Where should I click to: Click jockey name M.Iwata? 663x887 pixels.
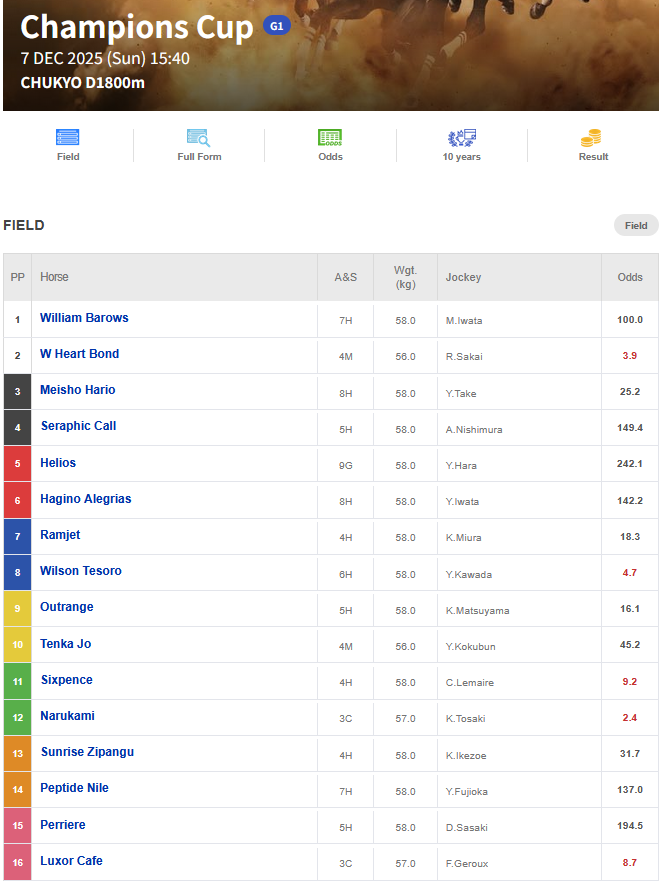click(x=464, y=321)
